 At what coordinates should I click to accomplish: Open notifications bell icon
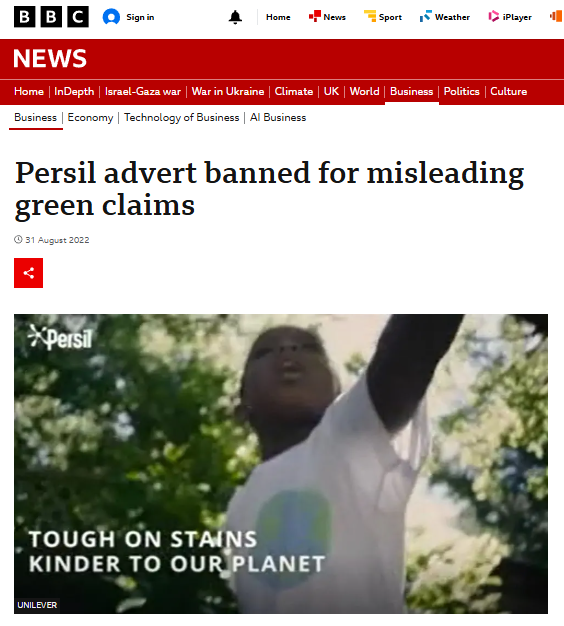click(235, 17)
